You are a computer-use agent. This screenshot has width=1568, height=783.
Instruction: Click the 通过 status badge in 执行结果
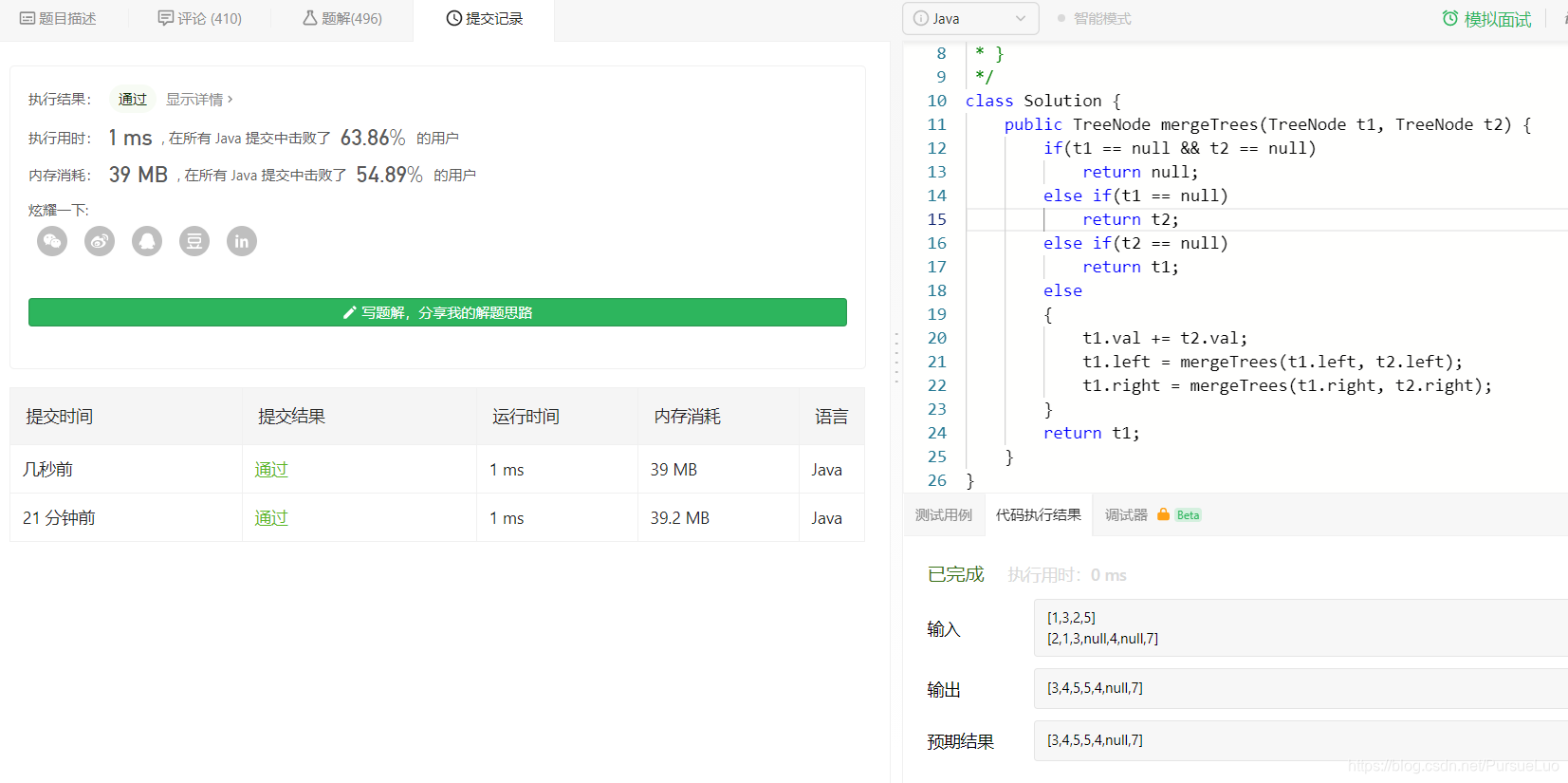[133, 99]
